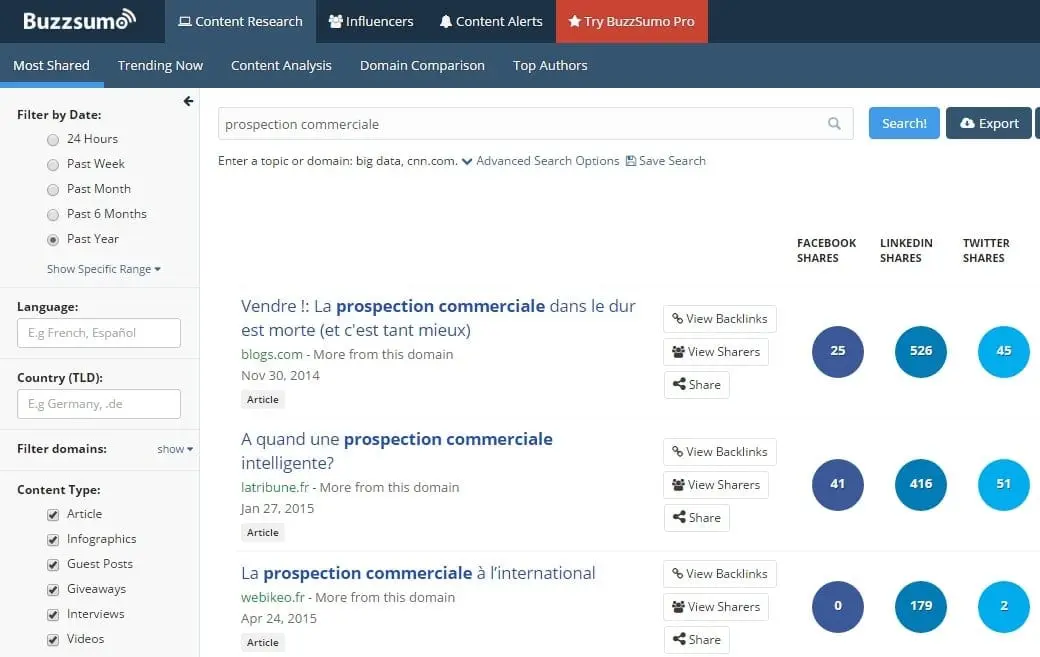This screenshot has width=1040, height=657.
Task: View Backlinks for the latribune.fr article
Action: point(720,452)
